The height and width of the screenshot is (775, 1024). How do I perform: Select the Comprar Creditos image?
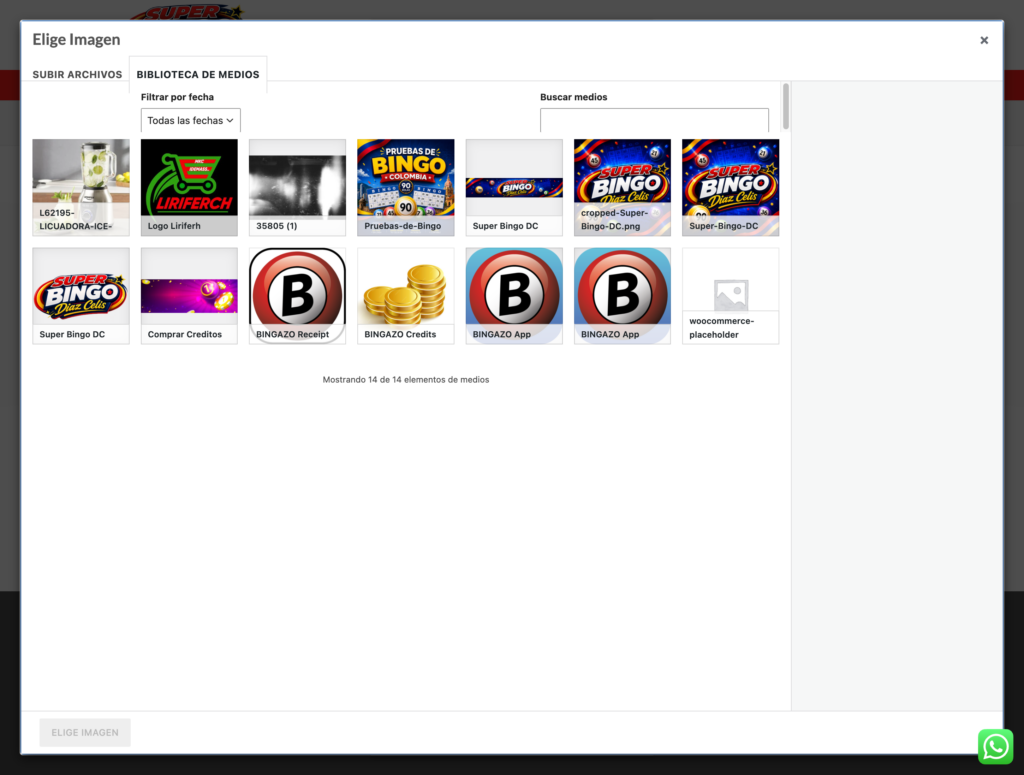point(189,296)
